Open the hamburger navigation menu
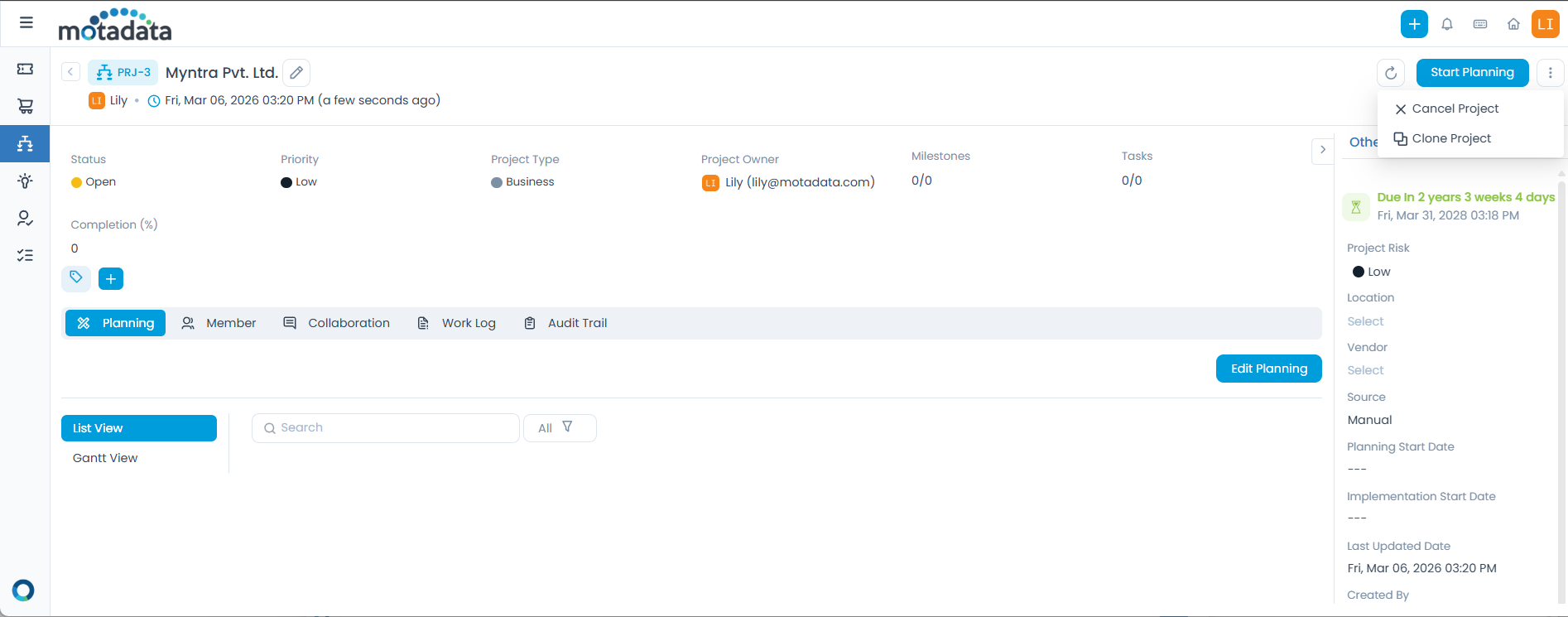Screen dimensions: 1568x617 (26, 22)
